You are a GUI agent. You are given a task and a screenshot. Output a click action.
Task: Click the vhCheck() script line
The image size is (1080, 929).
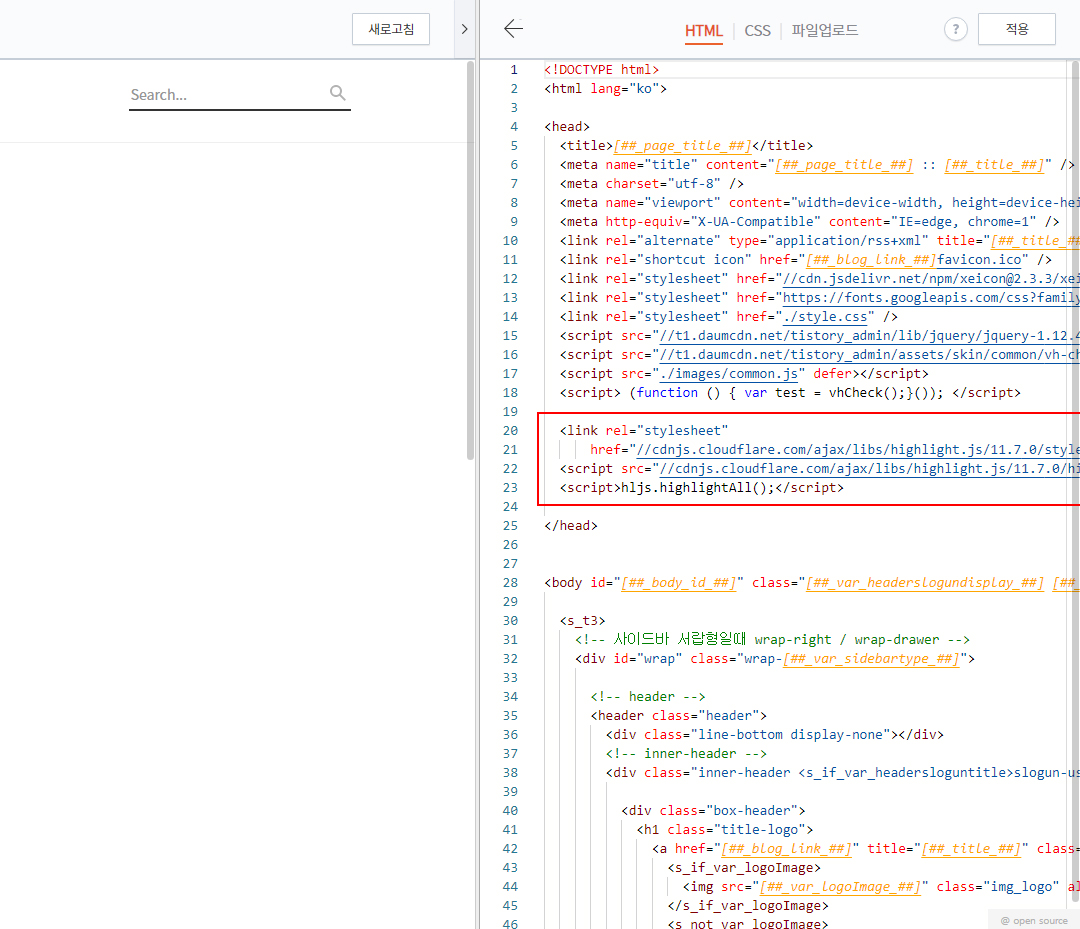pyautogui.click(x=790, y=393)
